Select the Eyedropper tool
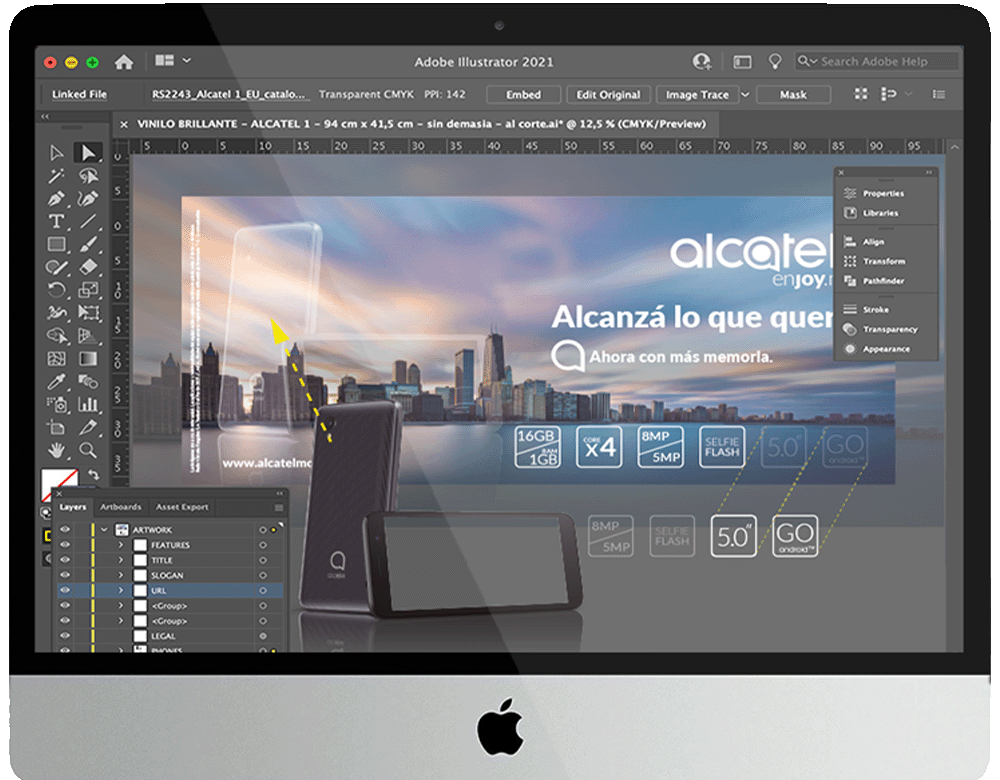 click(57, 382)
